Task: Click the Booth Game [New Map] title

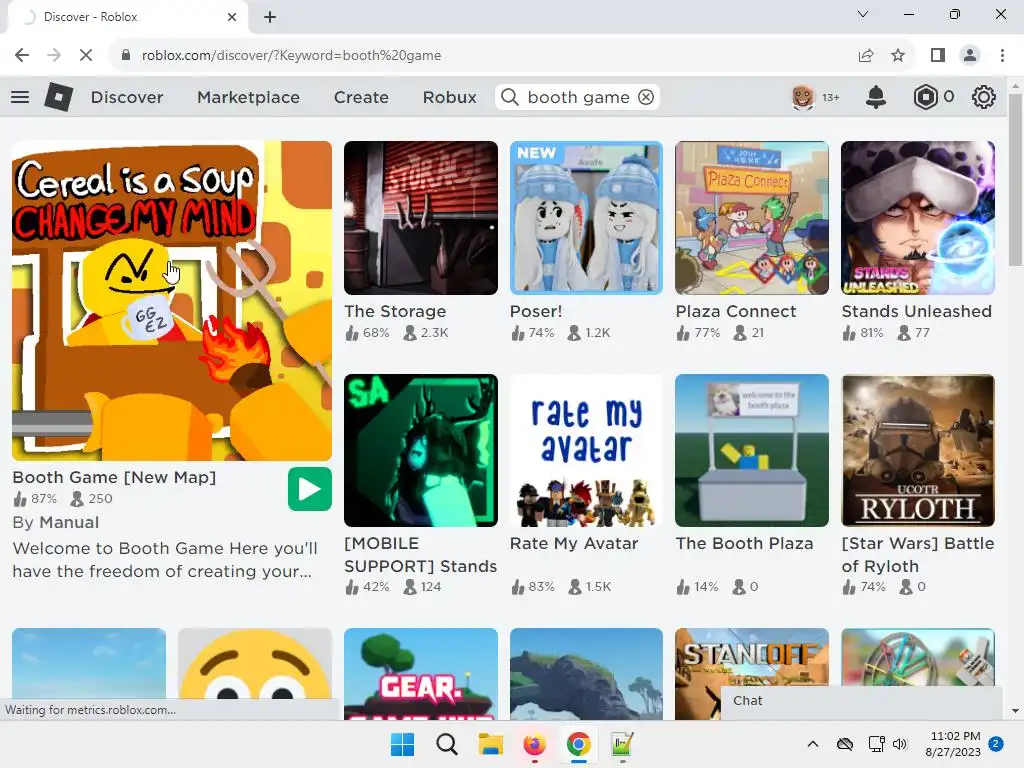Action: (114, 477)
